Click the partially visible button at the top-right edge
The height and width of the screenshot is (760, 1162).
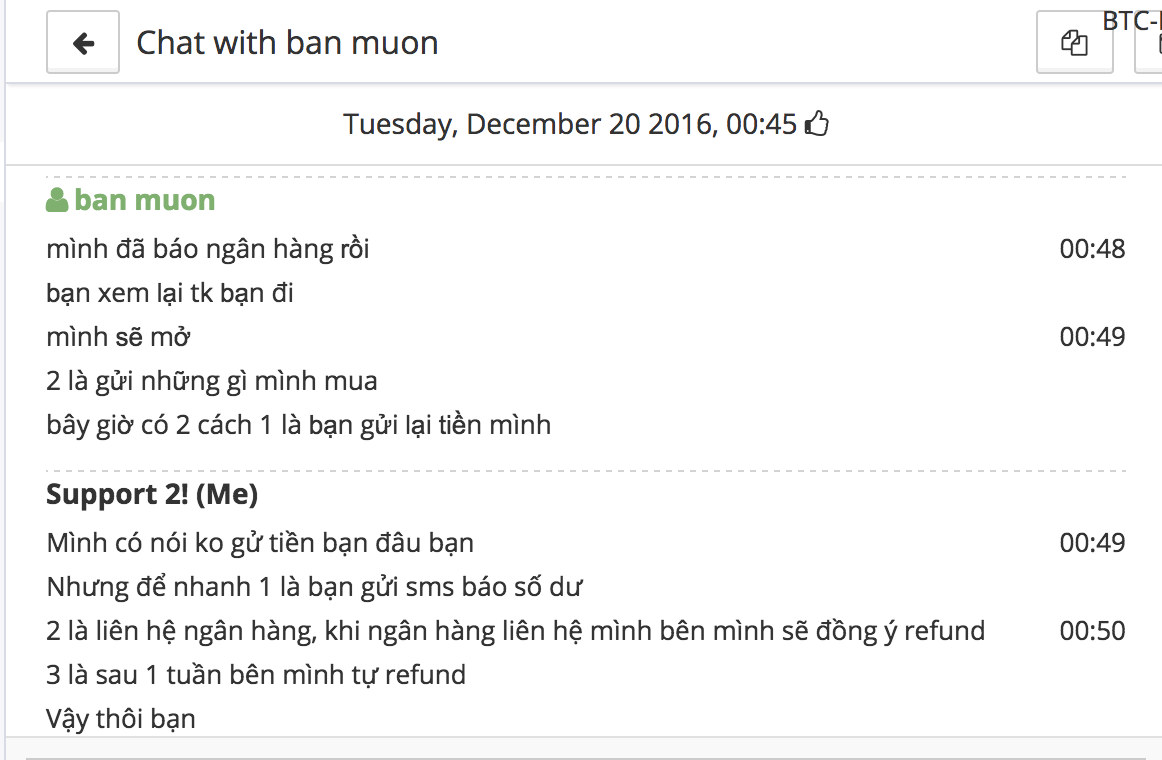tap(1149, 45)
